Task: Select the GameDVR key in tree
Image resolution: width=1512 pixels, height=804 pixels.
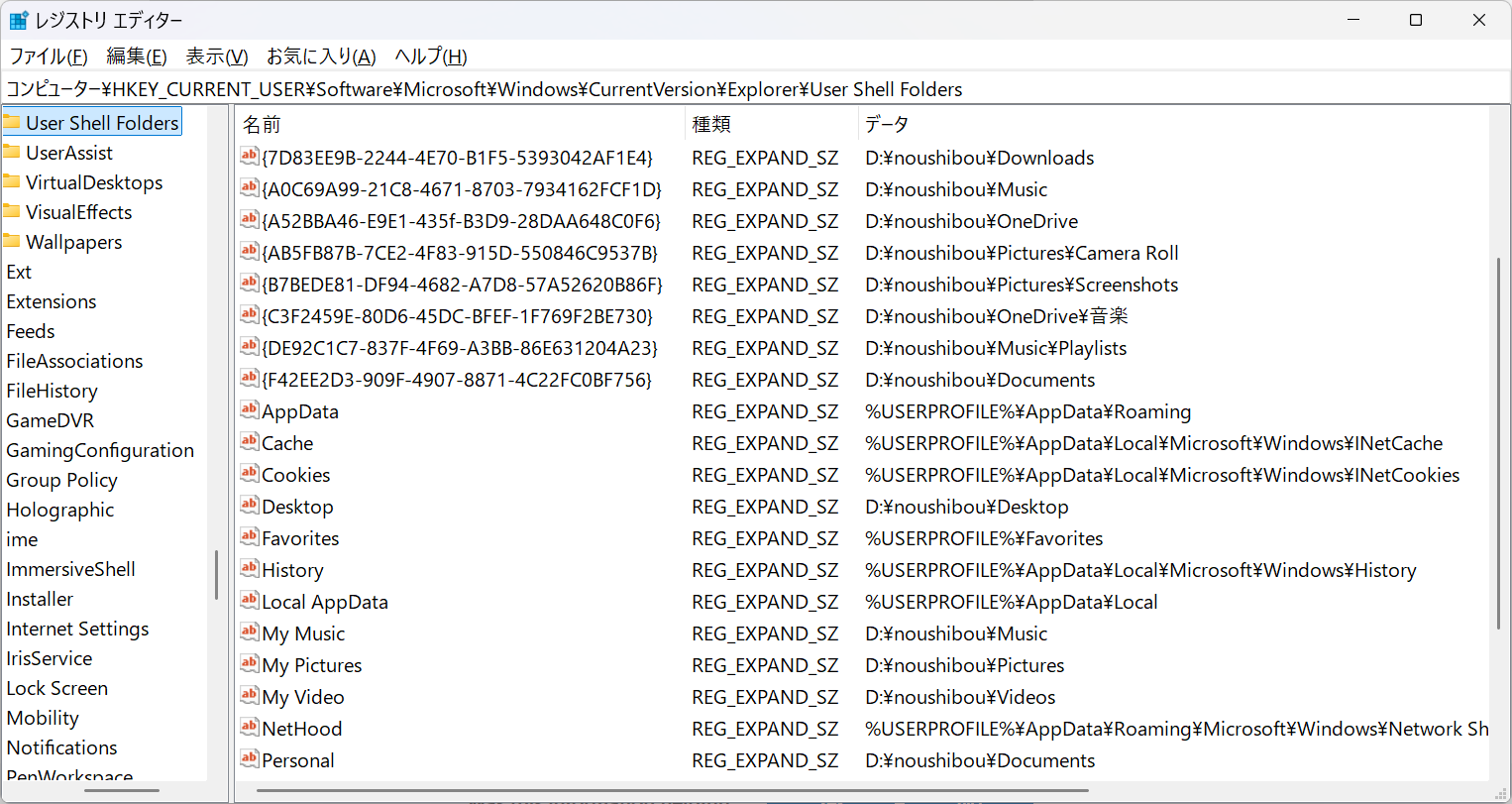Action: pos(51,420)
